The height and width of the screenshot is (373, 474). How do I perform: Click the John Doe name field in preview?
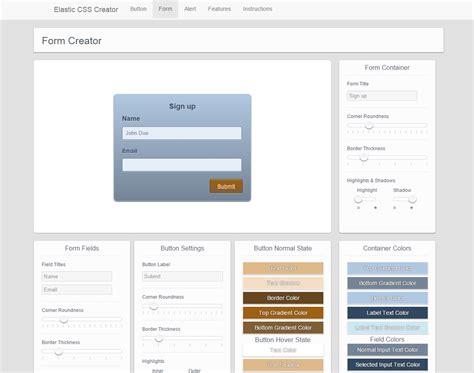(182, 133)
